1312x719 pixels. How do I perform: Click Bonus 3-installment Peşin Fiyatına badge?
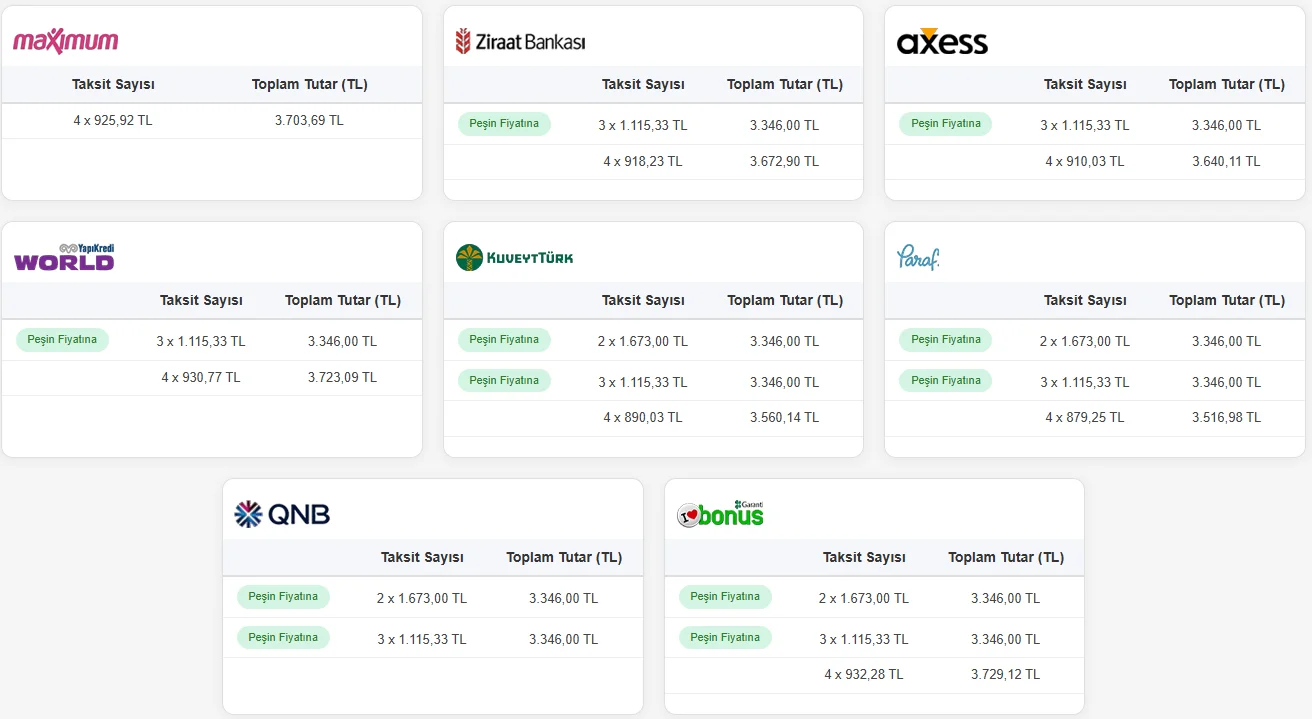[x=725, y=638]
